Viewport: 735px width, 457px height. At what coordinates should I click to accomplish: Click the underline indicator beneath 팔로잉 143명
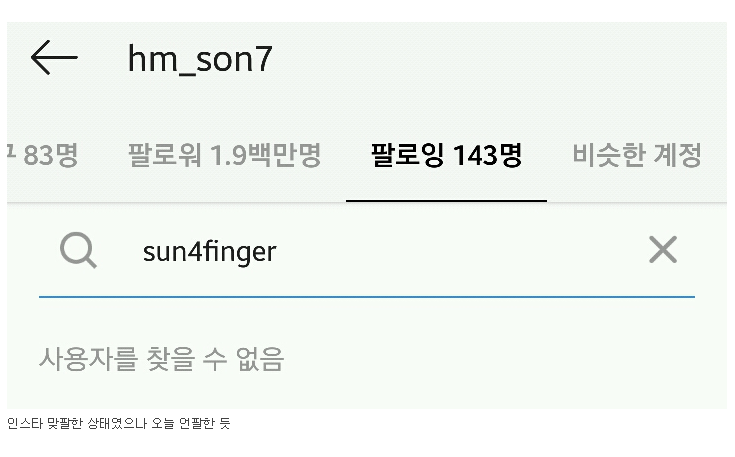446,201
